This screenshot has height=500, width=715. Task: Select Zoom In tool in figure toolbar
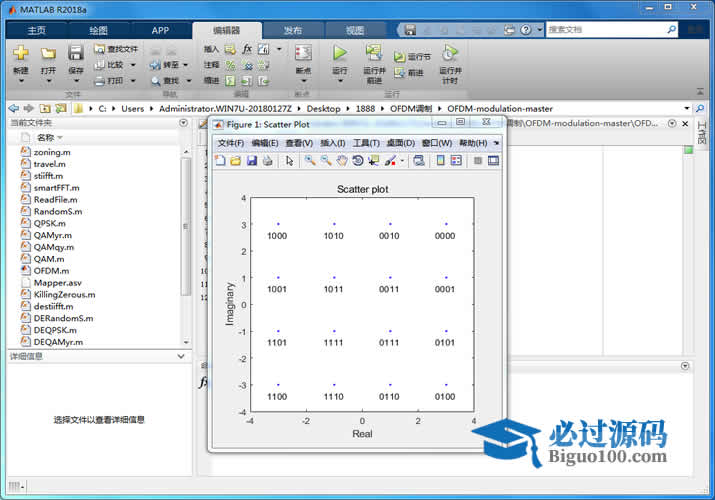pos(310,160)
